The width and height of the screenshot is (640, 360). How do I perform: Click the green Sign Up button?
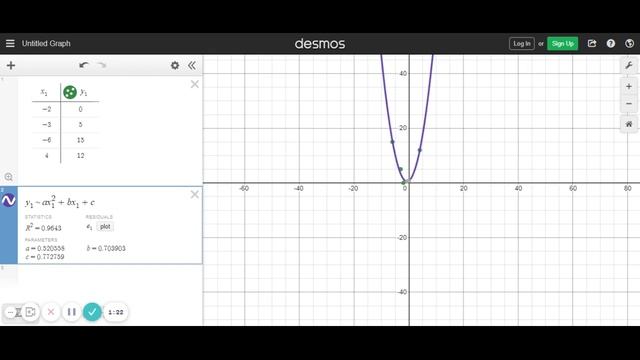pyautogui.click(x=562, y=44)
